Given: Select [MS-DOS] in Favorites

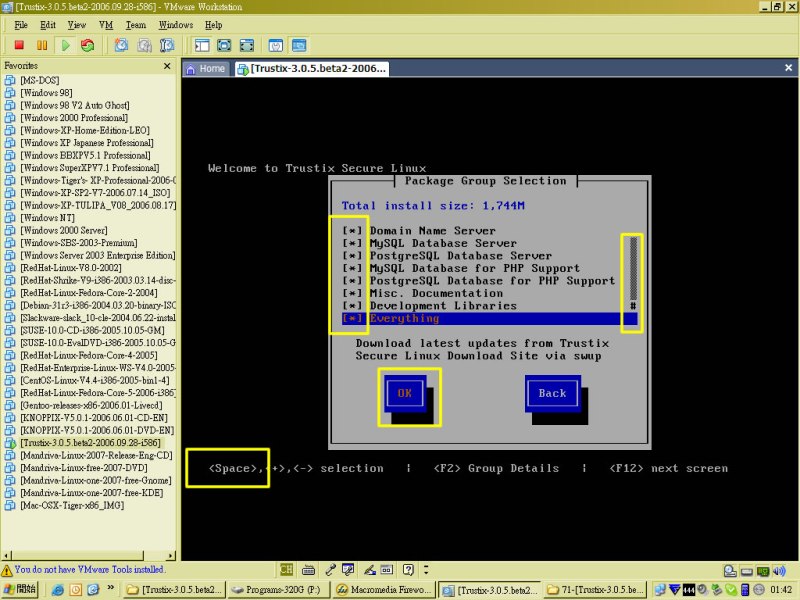Looking at the screenshot, I should tap(40, 81).
